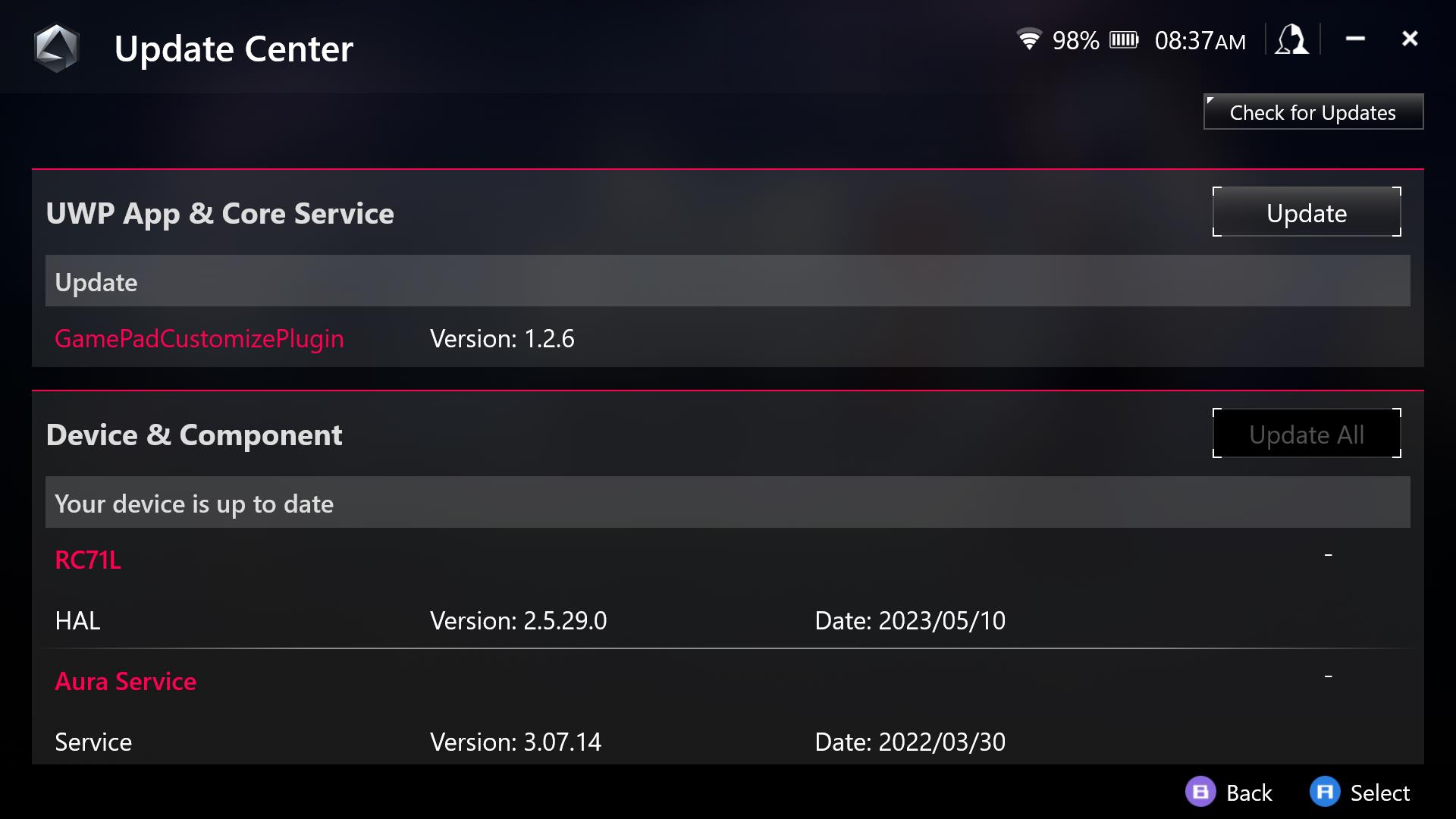
Task: Click the Update button for UWP App
Action: coord(1306,212)
